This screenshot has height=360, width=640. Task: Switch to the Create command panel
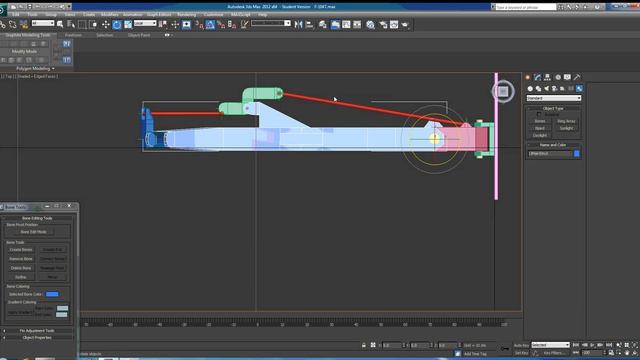pos(527,77)
